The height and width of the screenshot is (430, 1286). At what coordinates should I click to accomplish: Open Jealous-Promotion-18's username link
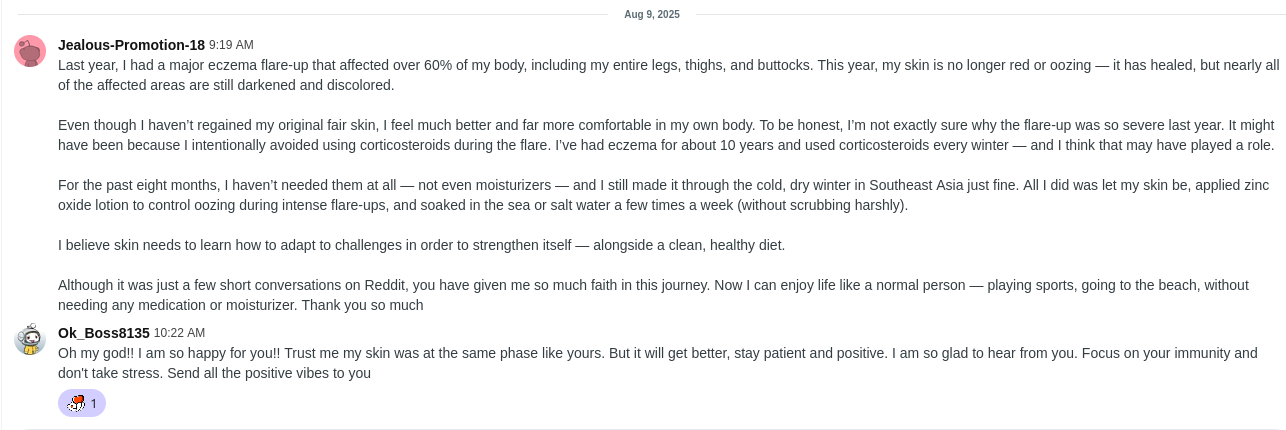tap(131, 45)
